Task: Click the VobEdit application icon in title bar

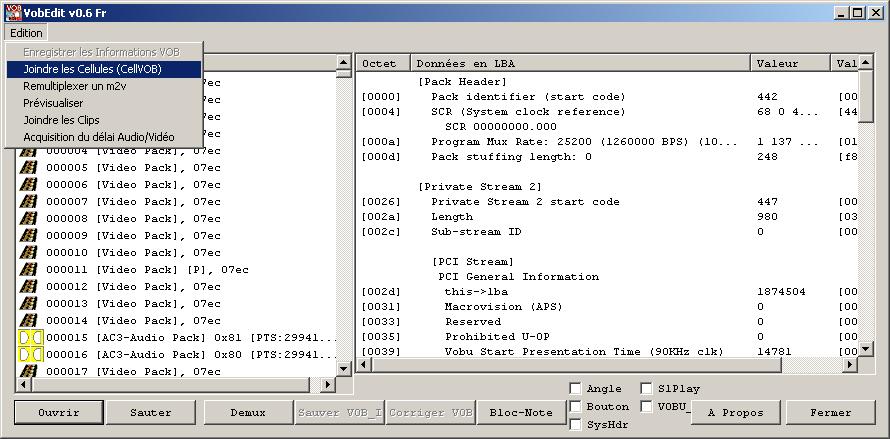Action: pos(12,12)
